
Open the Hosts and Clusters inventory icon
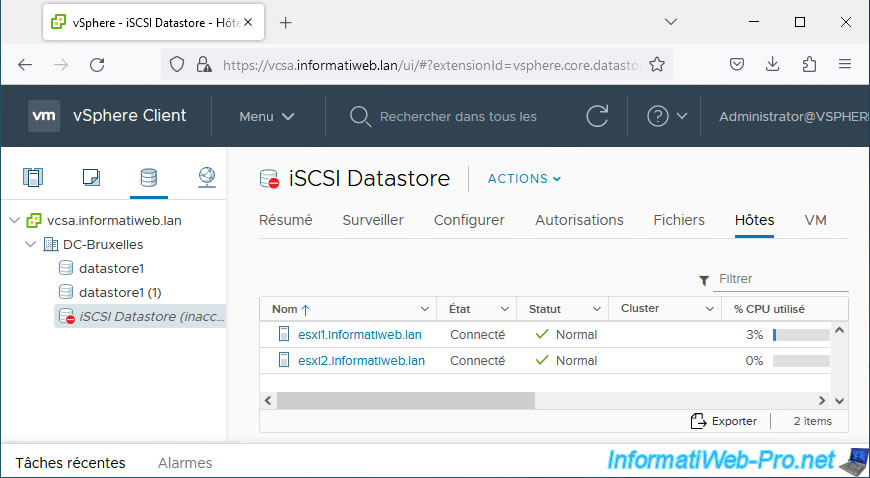34,178
